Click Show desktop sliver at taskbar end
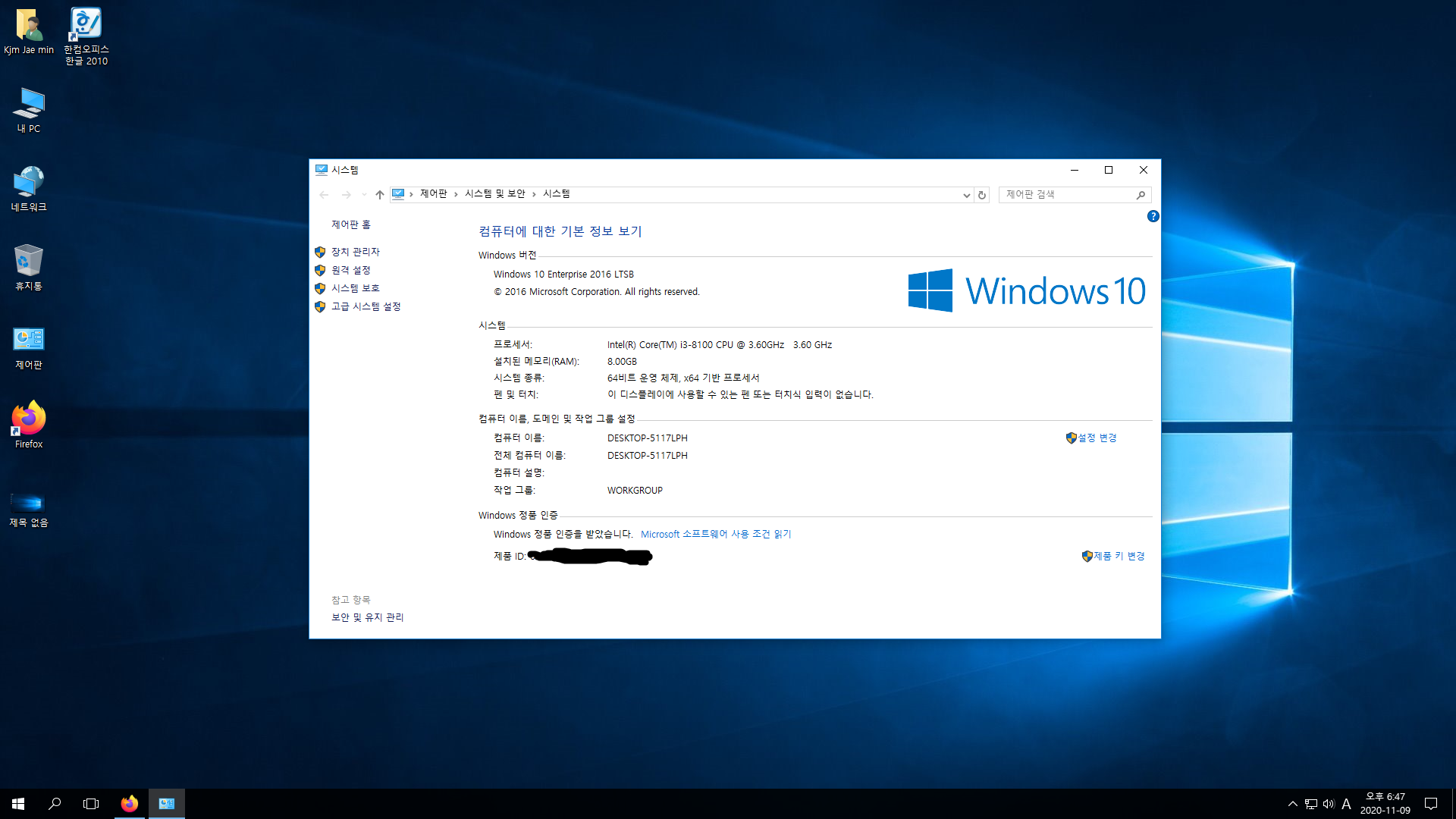The image size is (1456, 819). pyautogui.click(x=1453, y=804)
